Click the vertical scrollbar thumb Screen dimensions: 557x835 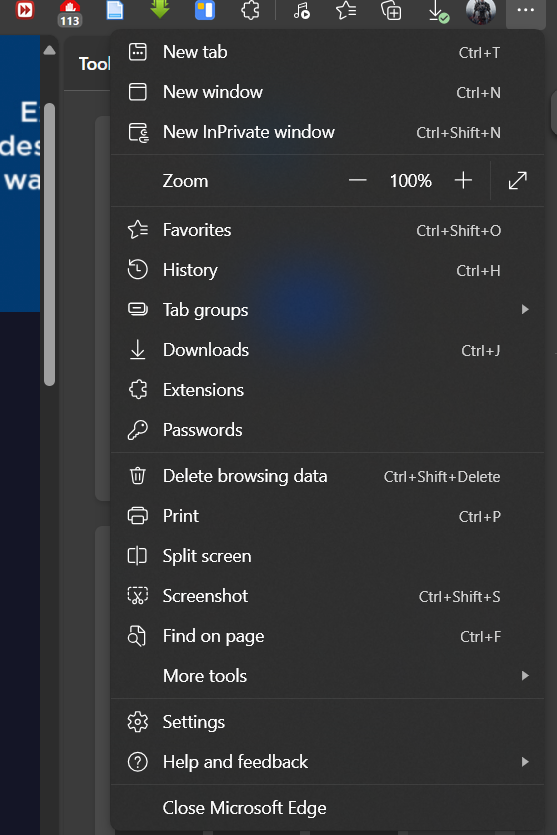[x=50, y=244]
